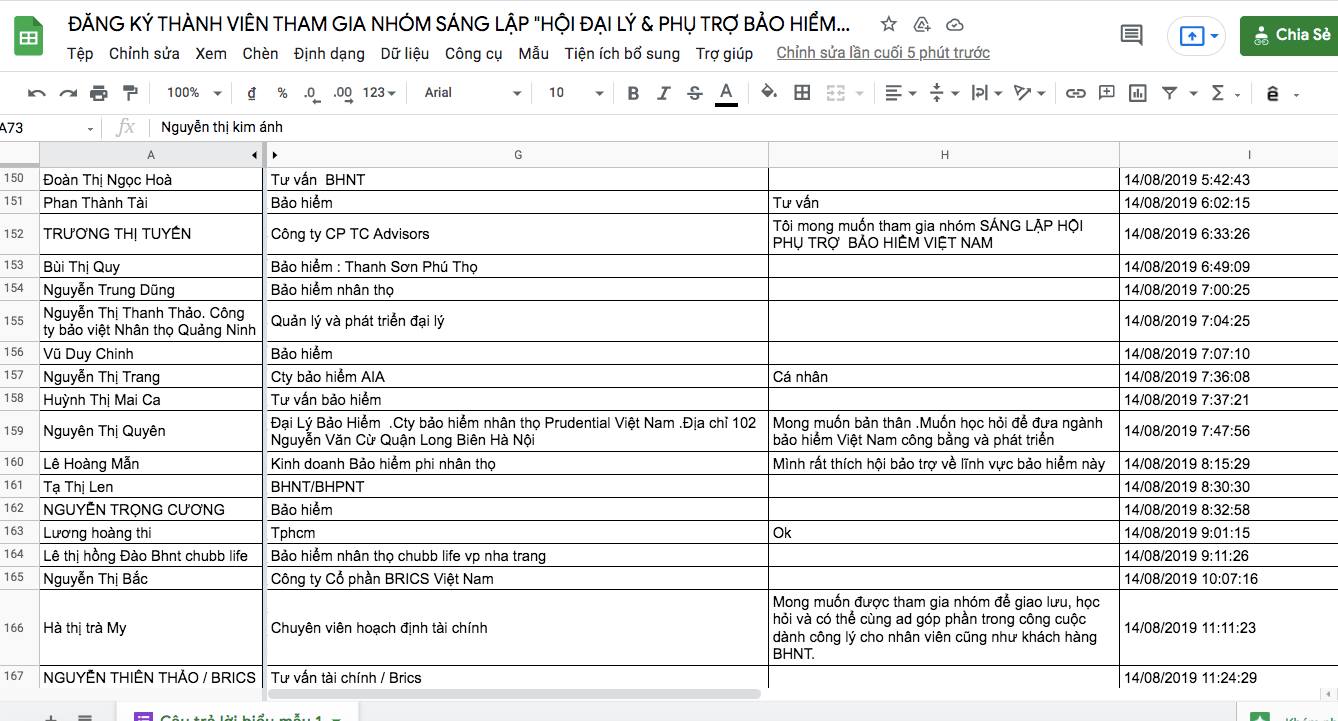The image size is (1338, 721).
Task: Select row 159 header
Action: (19, 431)
